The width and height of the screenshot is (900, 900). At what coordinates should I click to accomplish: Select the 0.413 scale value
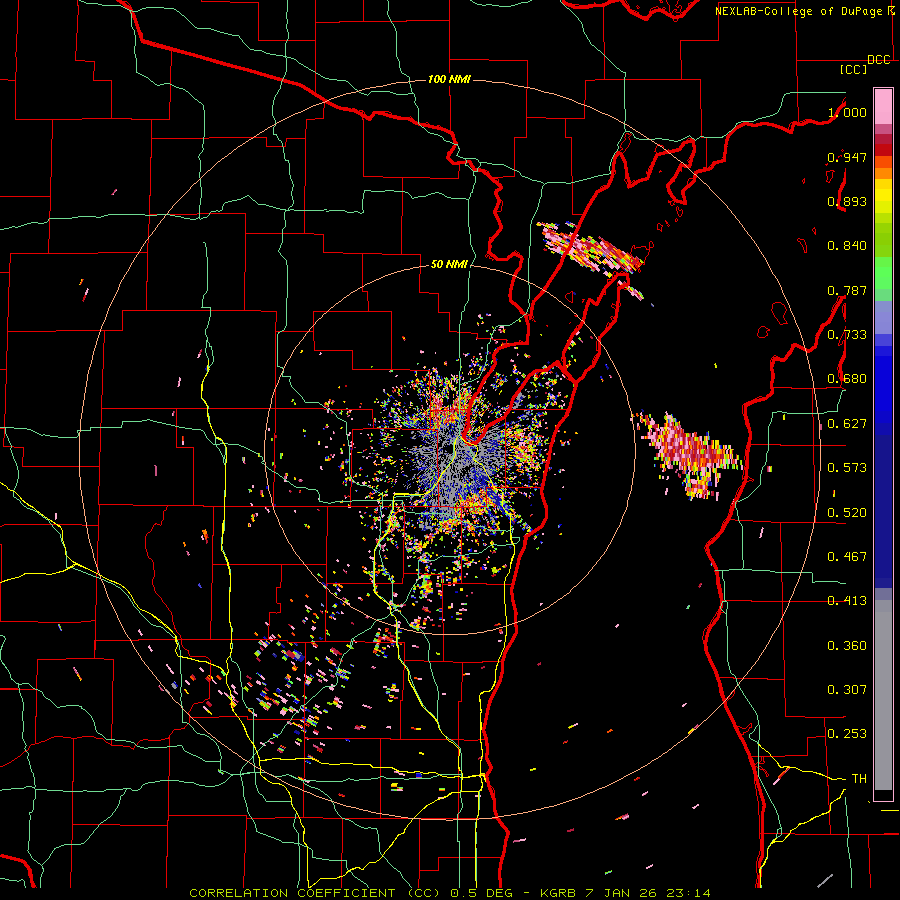tap(847, 601)
